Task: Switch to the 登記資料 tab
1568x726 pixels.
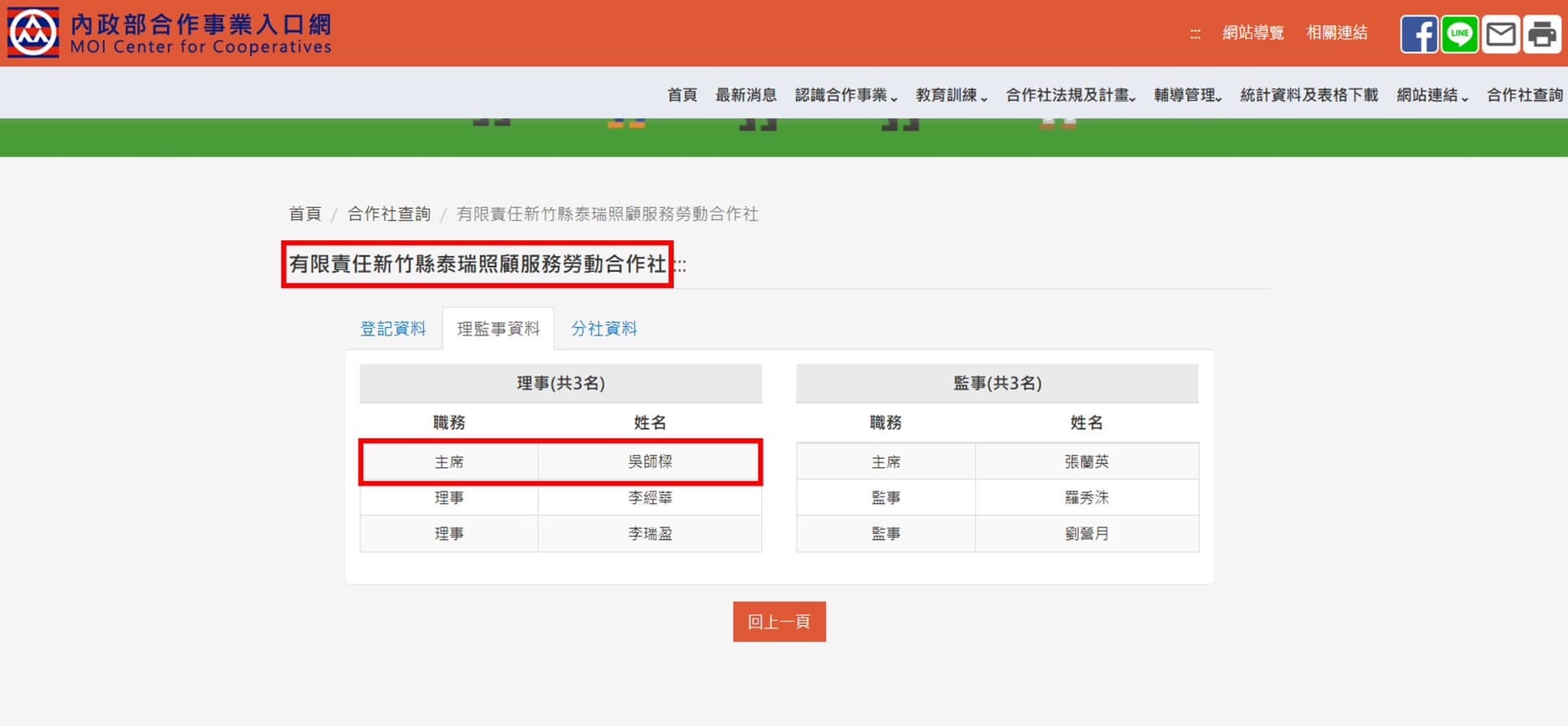Action: [x=393, y=329]
